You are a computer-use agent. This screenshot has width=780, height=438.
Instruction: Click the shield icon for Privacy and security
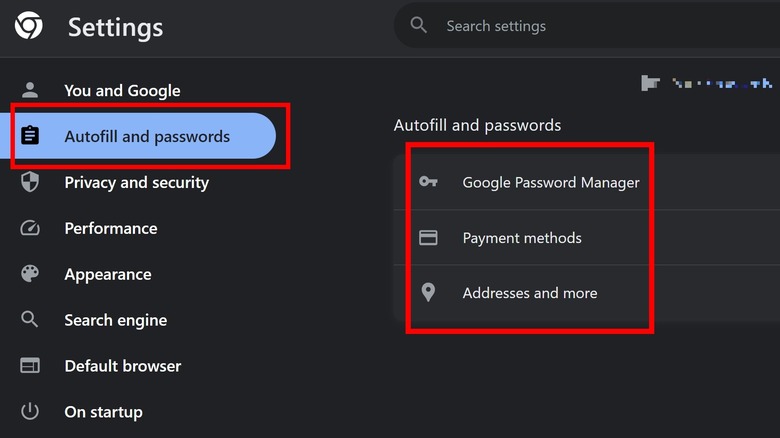click(30, 182)
